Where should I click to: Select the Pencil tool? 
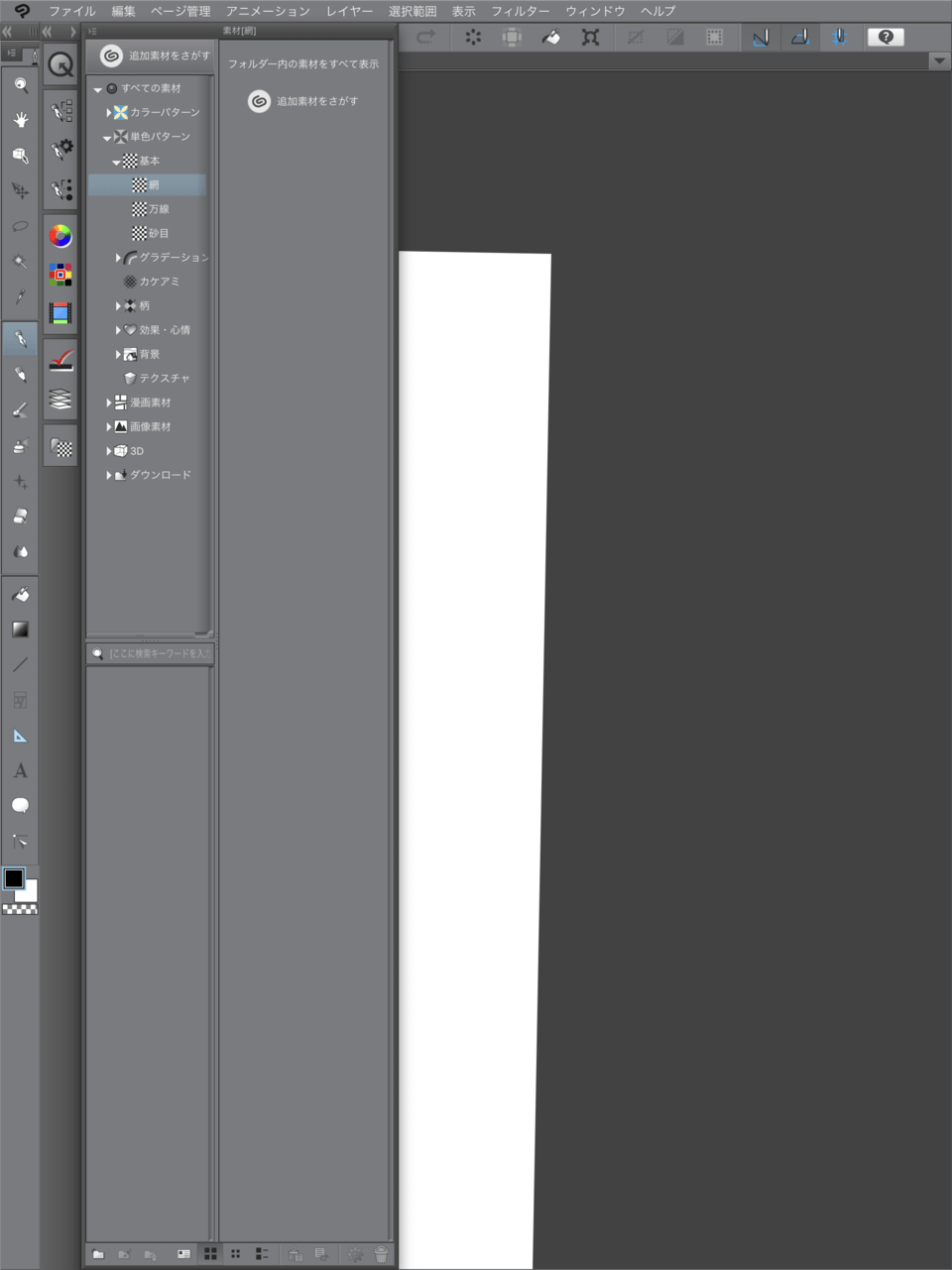[20, 375]
